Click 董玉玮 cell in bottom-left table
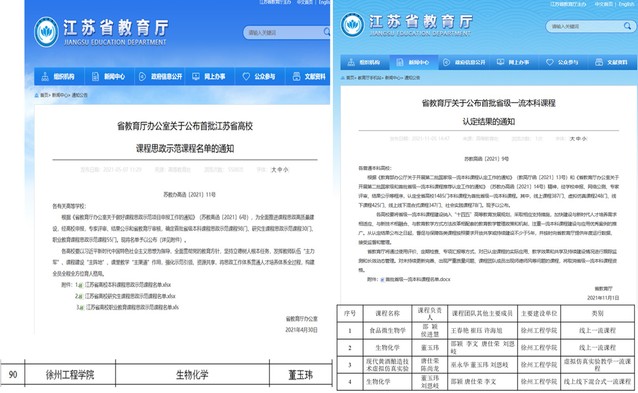The height and width of the screenshot is (393, 638). (x=301, y=375)
